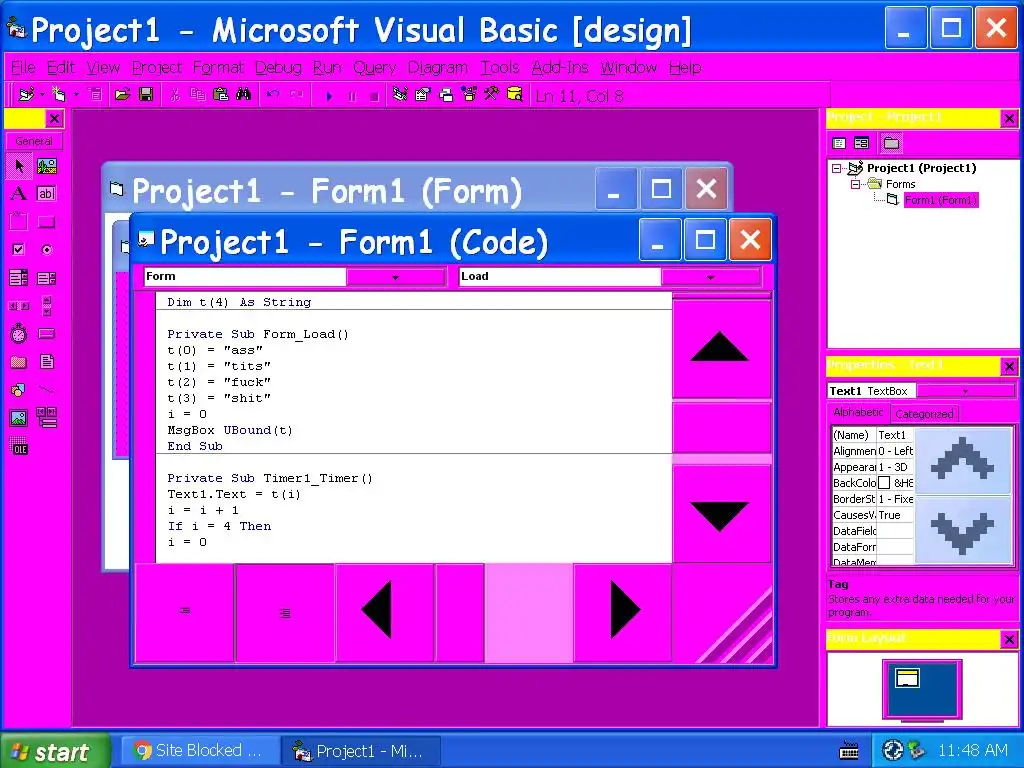Click code window vertical scrollbar up arrow

click(x=721, y=349)
